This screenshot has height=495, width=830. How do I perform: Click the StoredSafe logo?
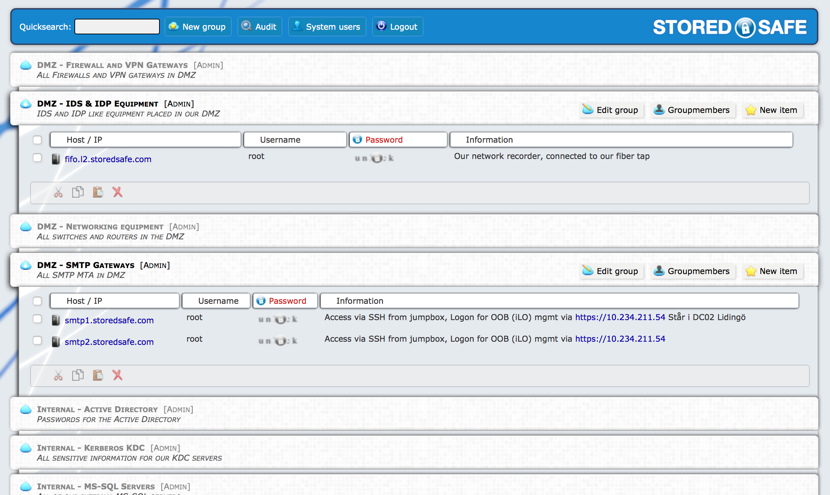[x=729, y=27]
